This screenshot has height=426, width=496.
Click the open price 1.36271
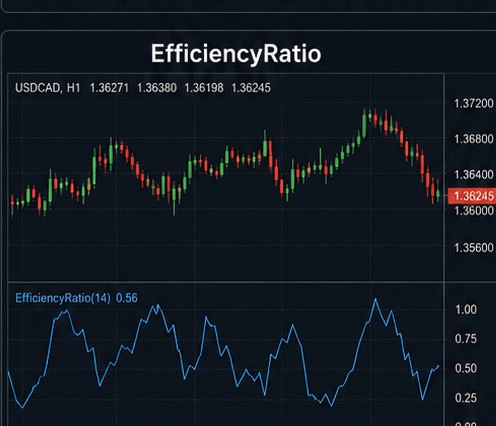click(x=109, y=88)
